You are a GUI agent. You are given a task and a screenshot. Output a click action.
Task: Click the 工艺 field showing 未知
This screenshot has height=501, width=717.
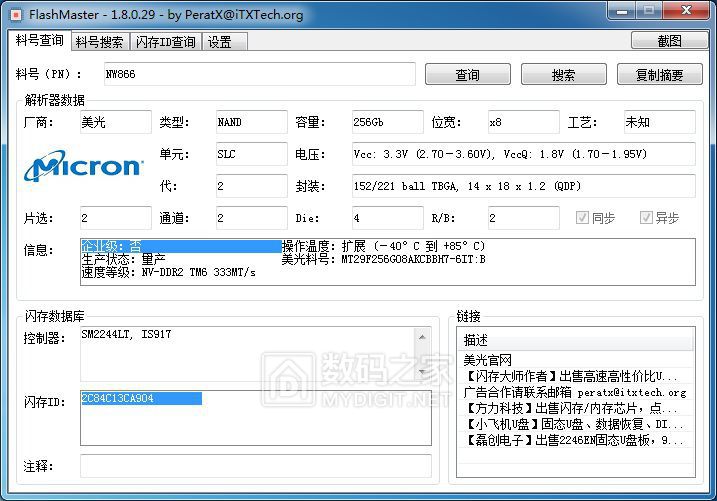[x=659, y=122]
